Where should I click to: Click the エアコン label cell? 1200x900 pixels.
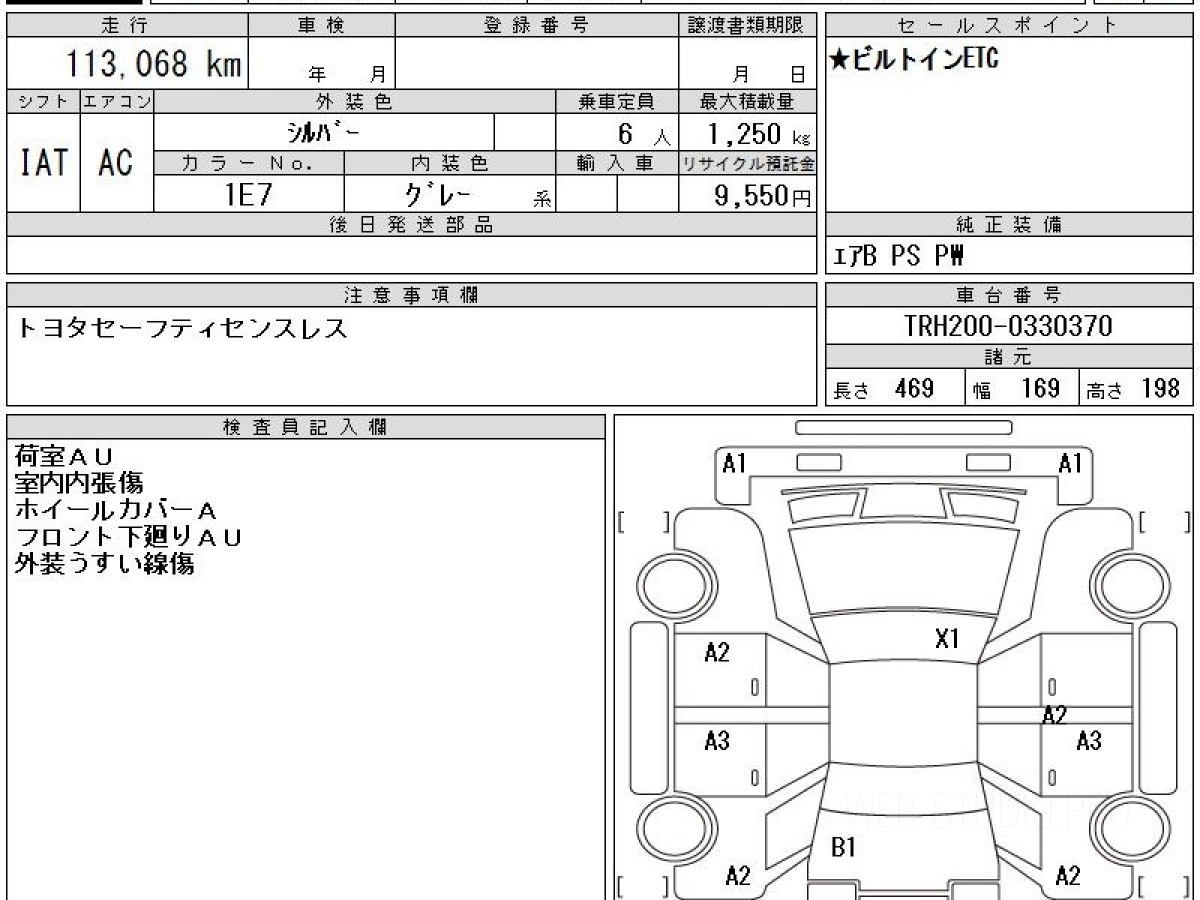[117, 101]
